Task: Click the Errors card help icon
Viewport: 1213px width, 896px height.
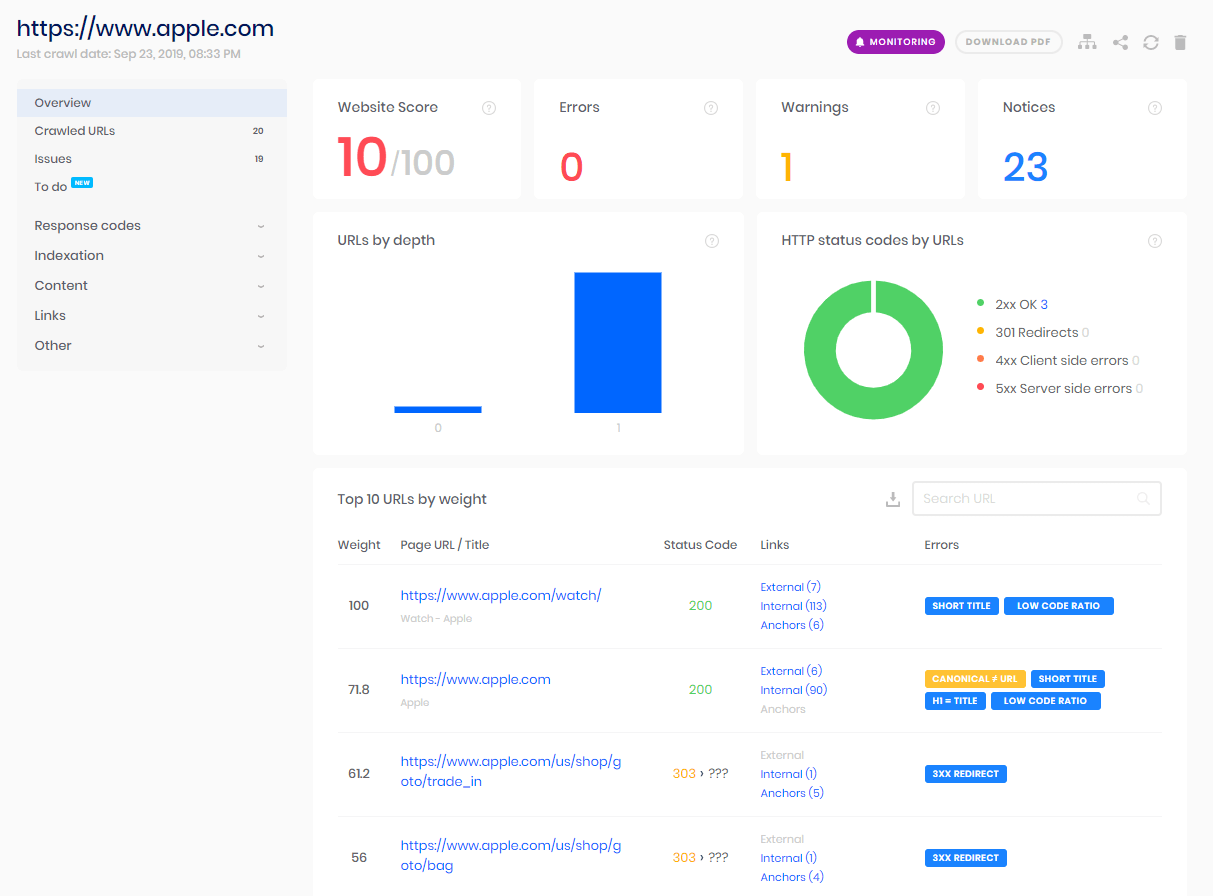Action: [711, 108]
